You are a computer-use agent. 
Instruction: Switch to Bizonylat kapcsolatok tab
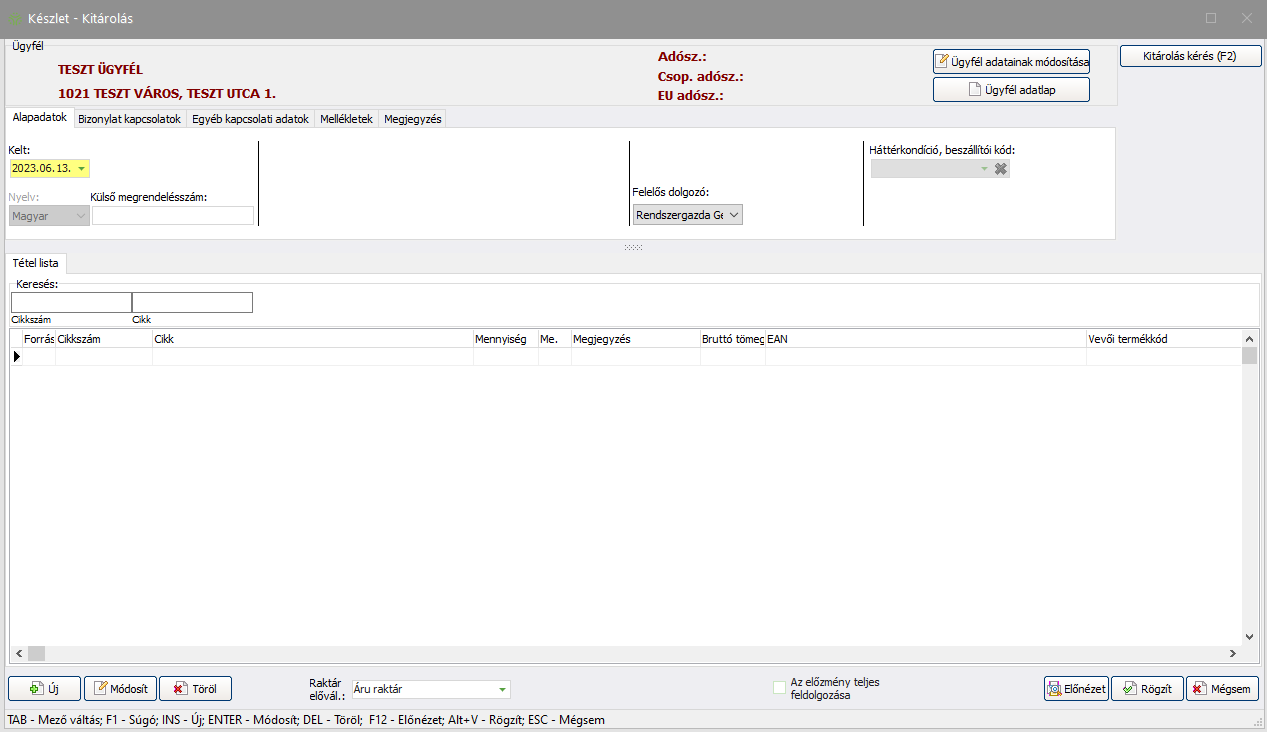[x=129, y=119]
